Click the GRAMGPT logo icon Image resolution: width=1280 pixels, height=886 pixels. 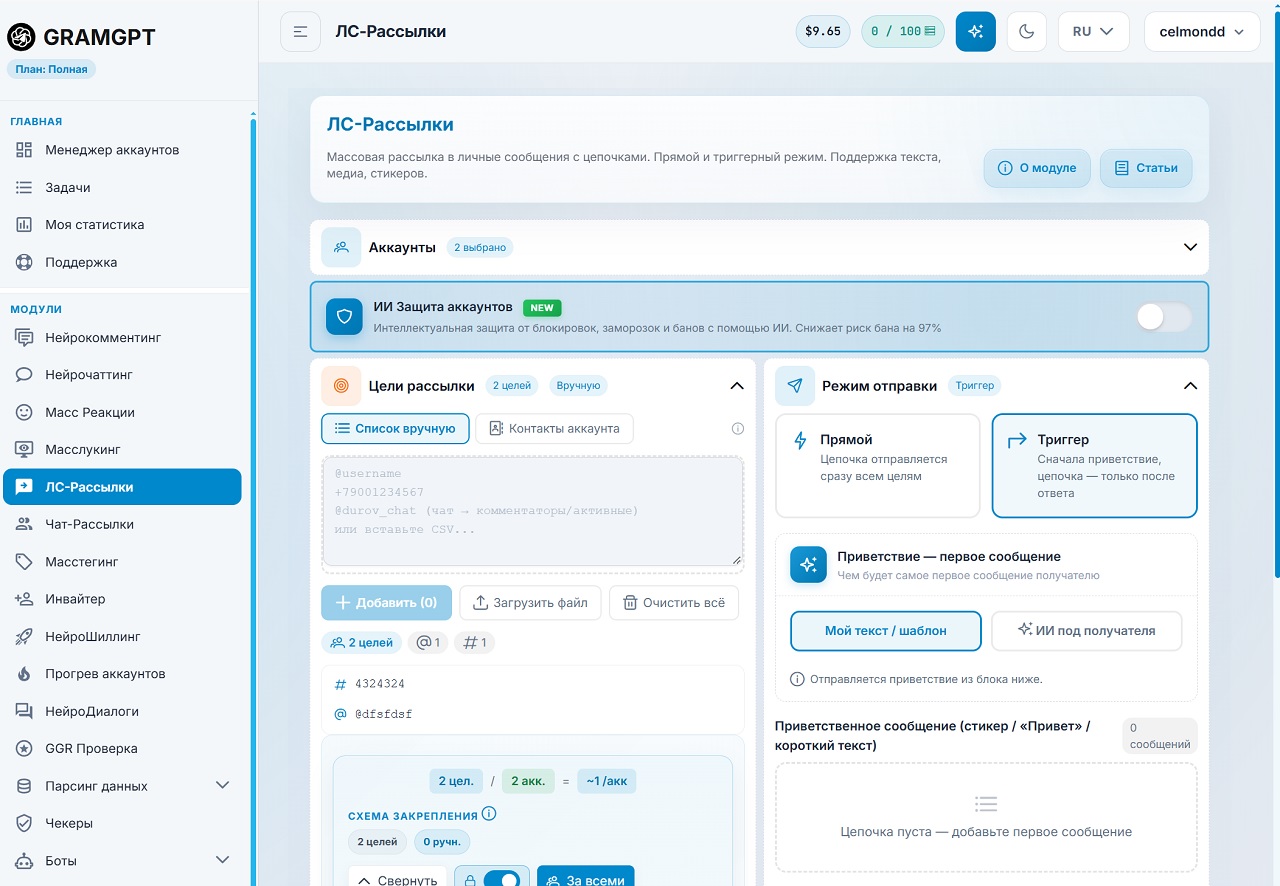coord(21,37)
